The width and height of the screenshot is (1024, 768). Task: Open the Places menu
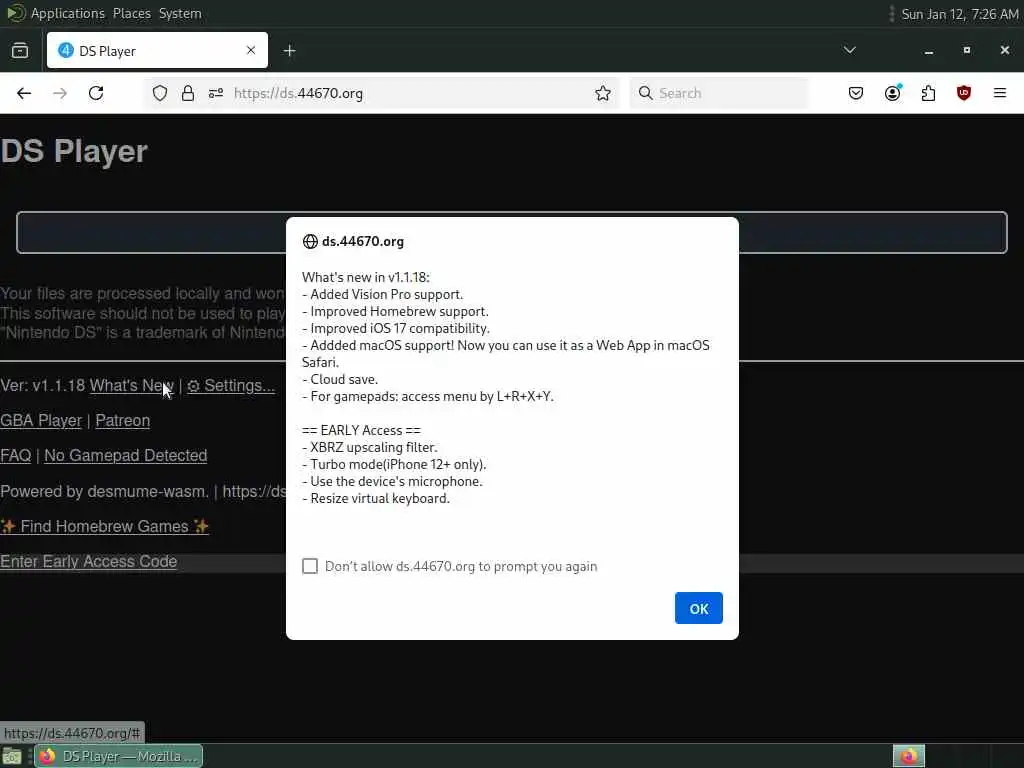(x=131, y=13)
